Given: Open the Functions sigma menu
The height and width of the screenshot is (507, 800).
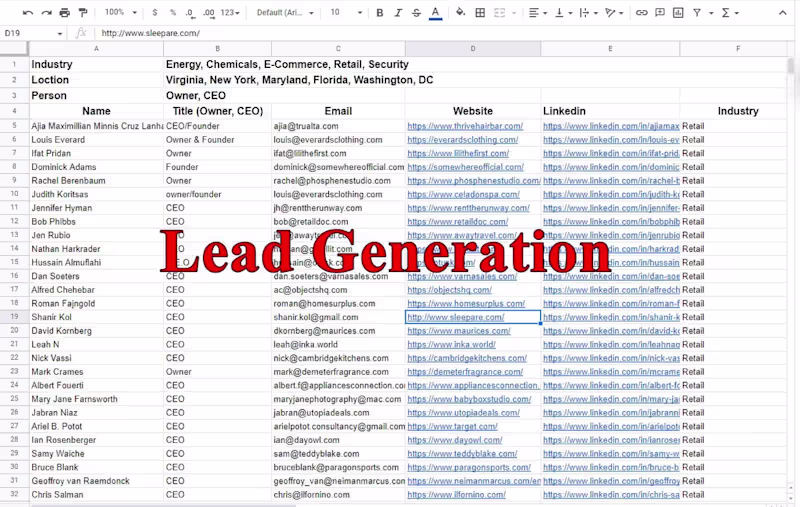Looking at the screenshot, I should click(730, 13).
